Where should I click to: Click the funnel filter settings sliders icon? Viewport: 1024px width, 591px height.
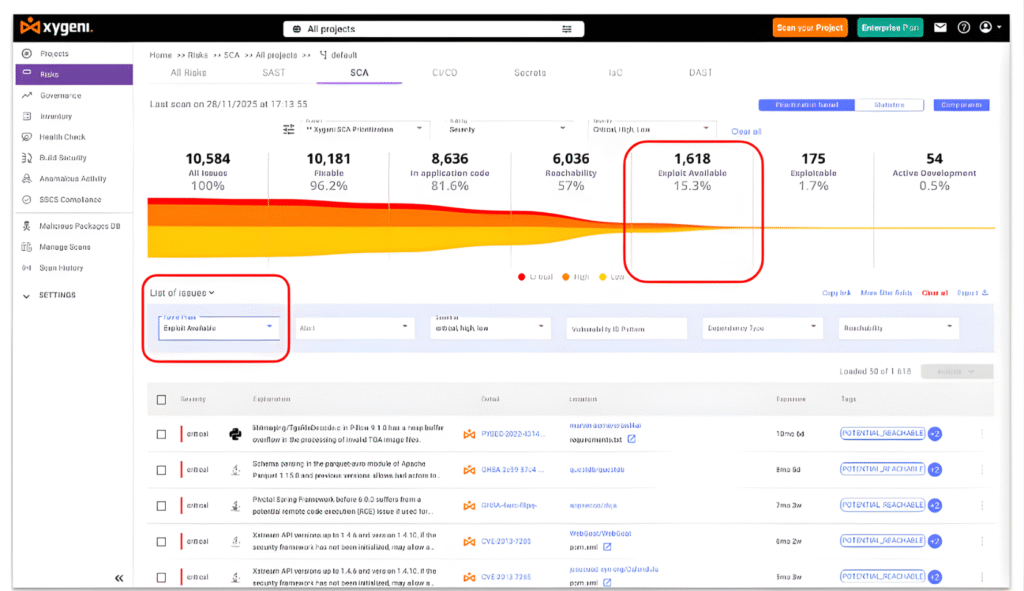(x=289, y=129)
